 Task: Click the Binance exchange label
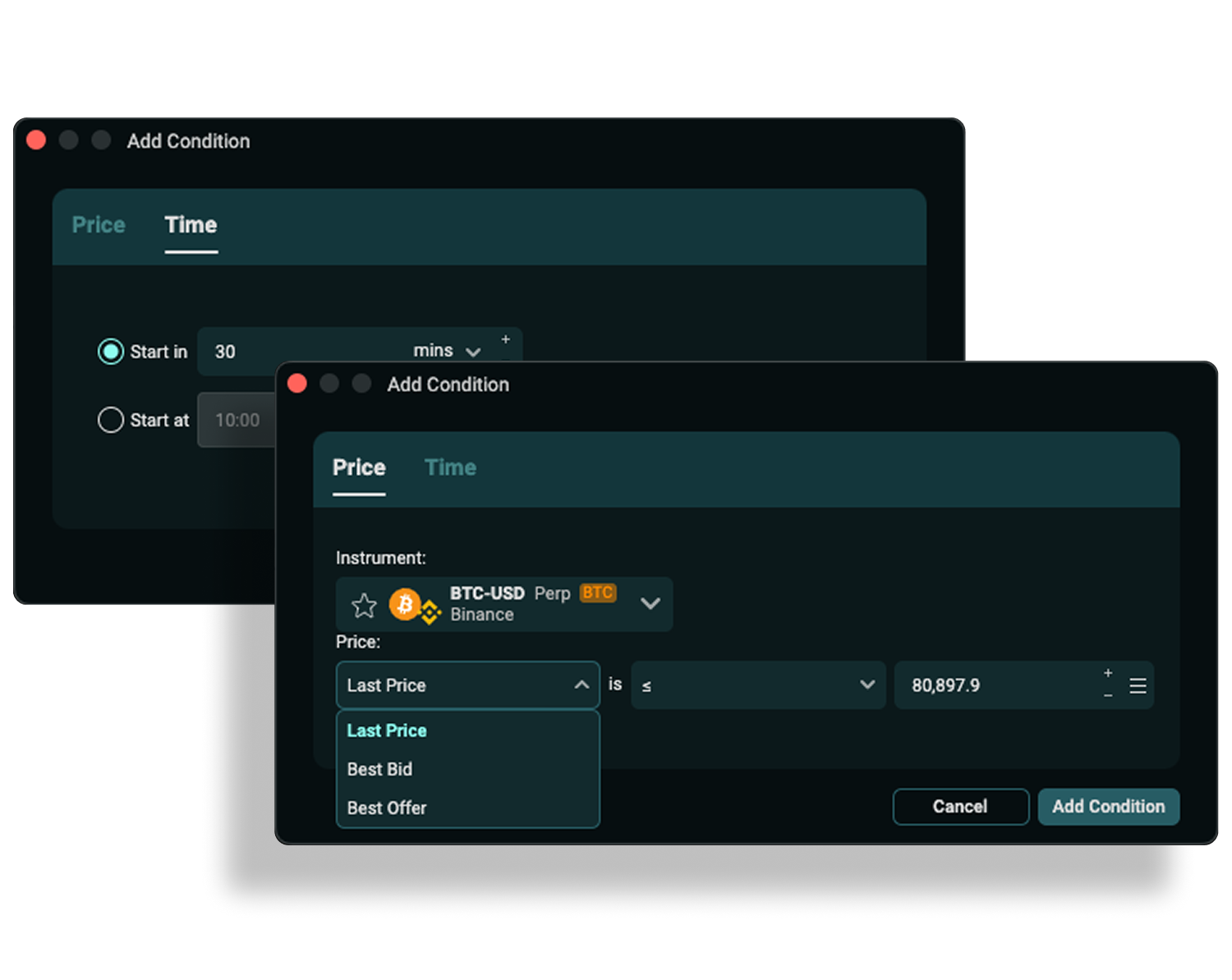click(x=482, y=614)
